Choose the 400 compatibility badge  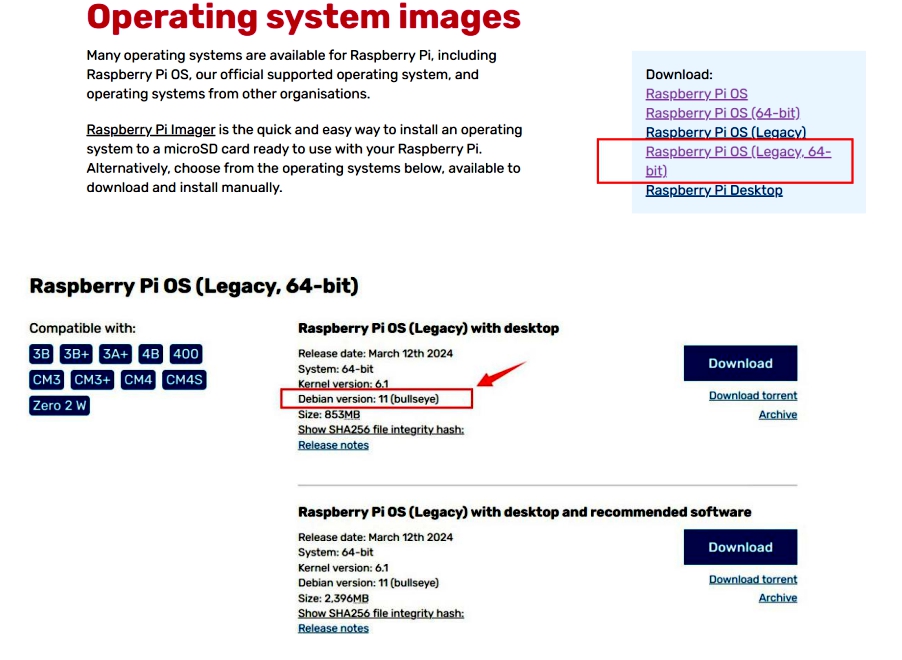tap(185, 354)
